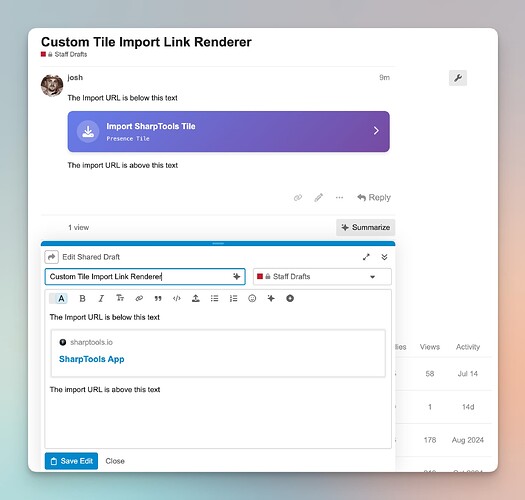Open AI helper sparkle in editor toolbar
This screenshot has height=500, width=525.
coord(271,298)
